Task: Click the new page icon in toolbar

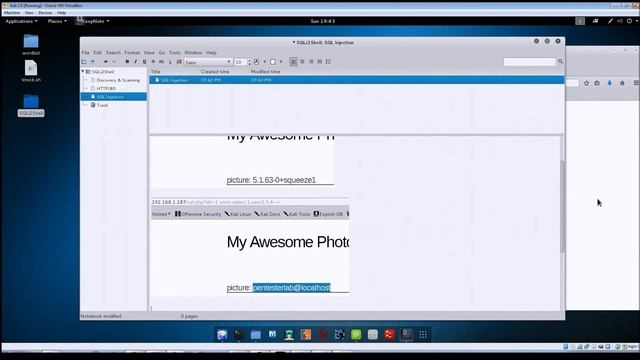Action: click(x=93, y=62)
